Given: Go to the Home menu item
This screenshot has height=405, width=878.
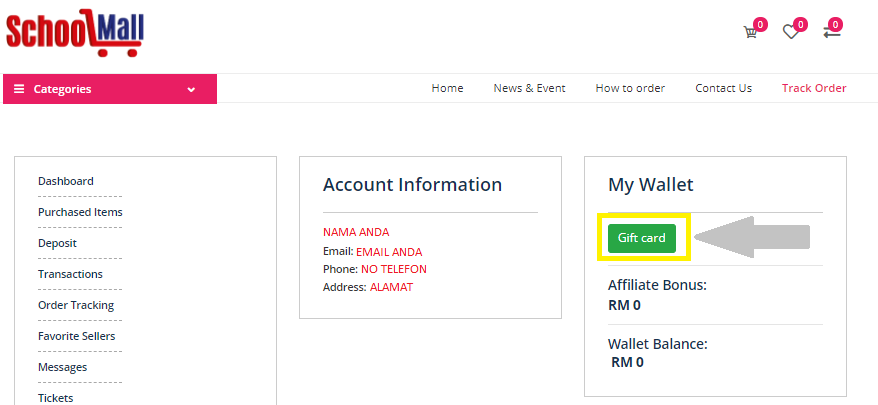Looking at the screenshot, I should (x=447, y=88).
